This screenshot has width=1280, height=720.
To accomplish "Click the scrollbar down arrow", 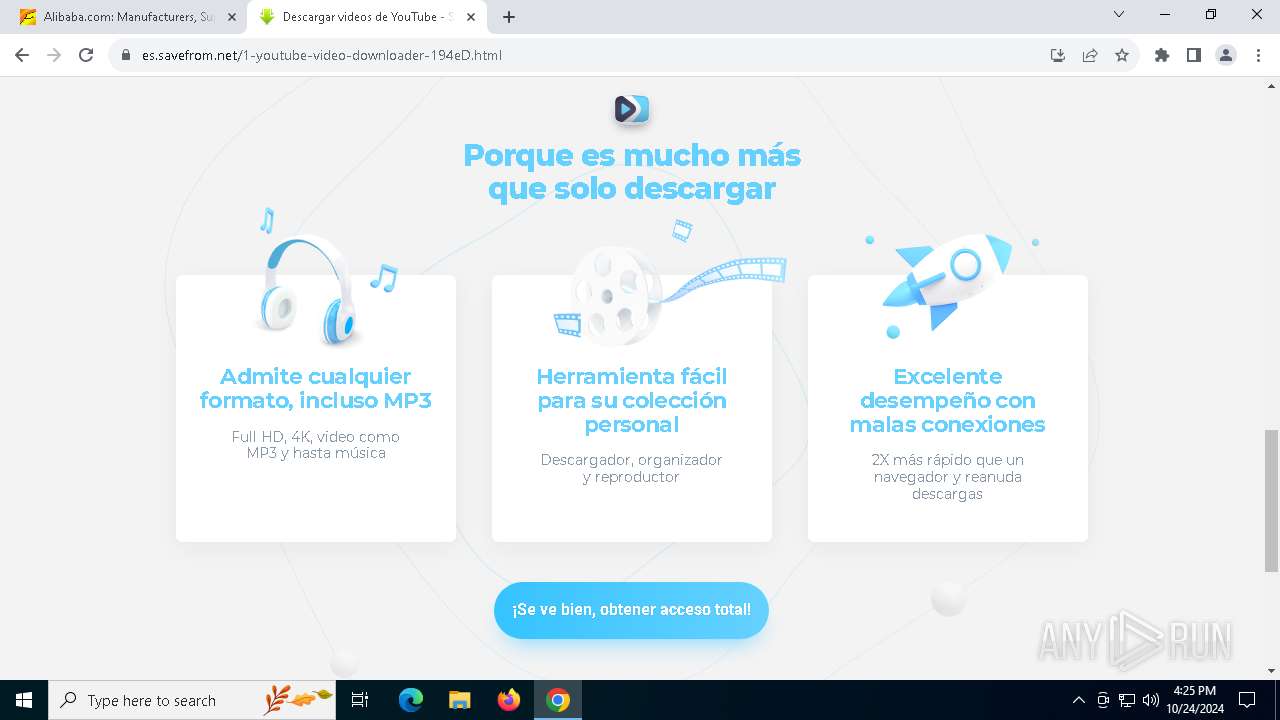I will [1271, 671].
